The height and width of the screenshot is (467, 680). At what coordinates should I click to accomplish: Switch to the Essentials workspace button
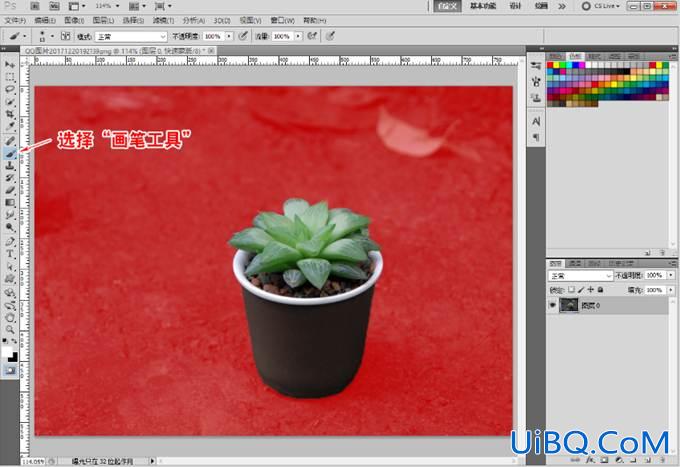pos(483,6)
